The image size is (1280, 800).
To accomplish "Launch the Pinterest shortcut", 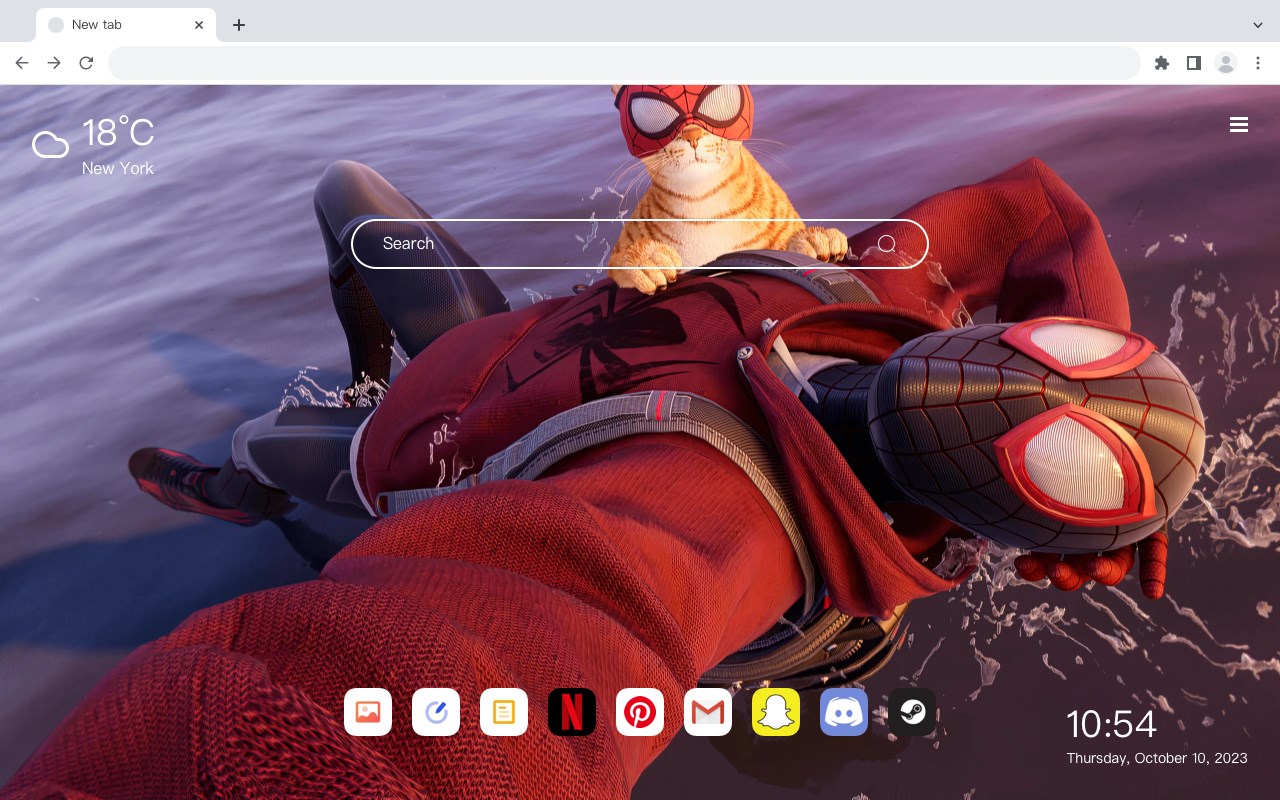I will tap(640, 712).
